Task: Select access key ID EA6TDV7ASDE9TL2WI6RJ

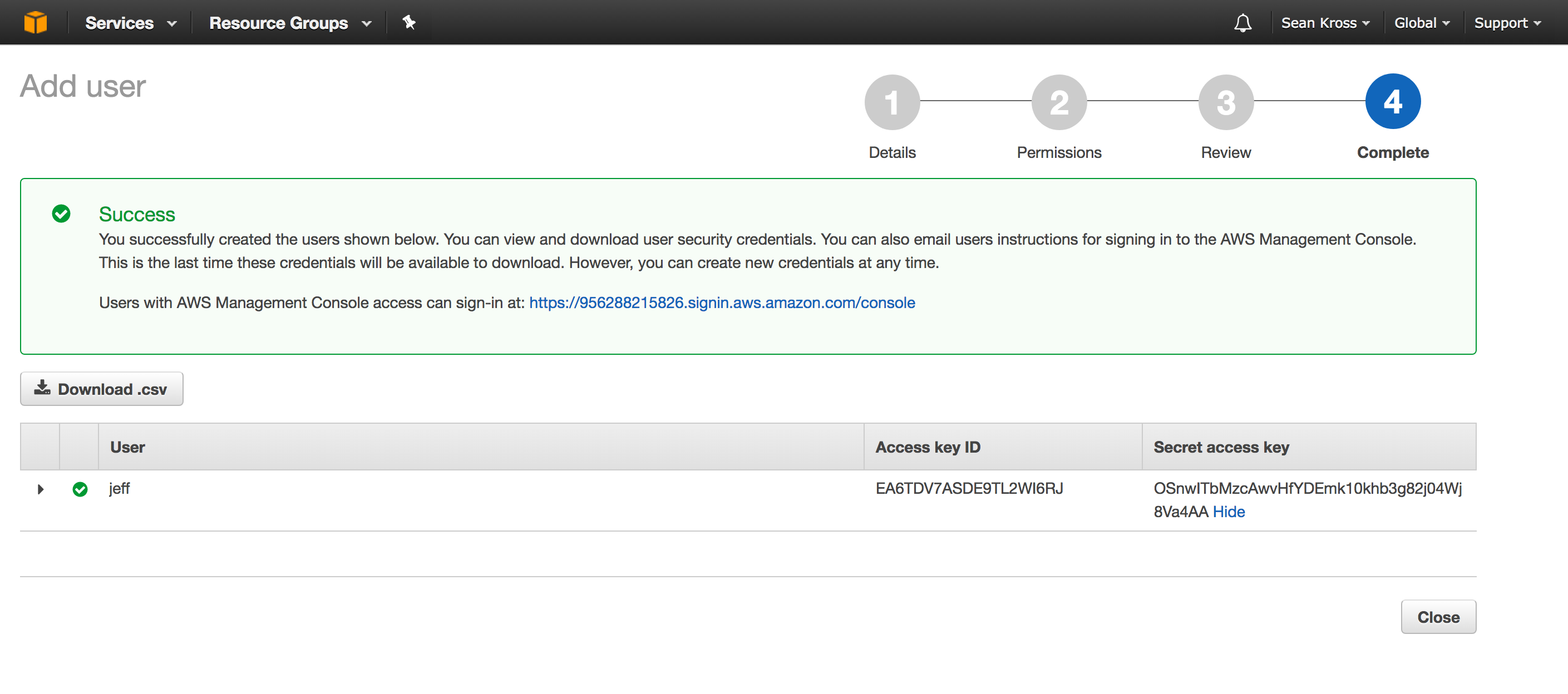Action: coord(969,488)
